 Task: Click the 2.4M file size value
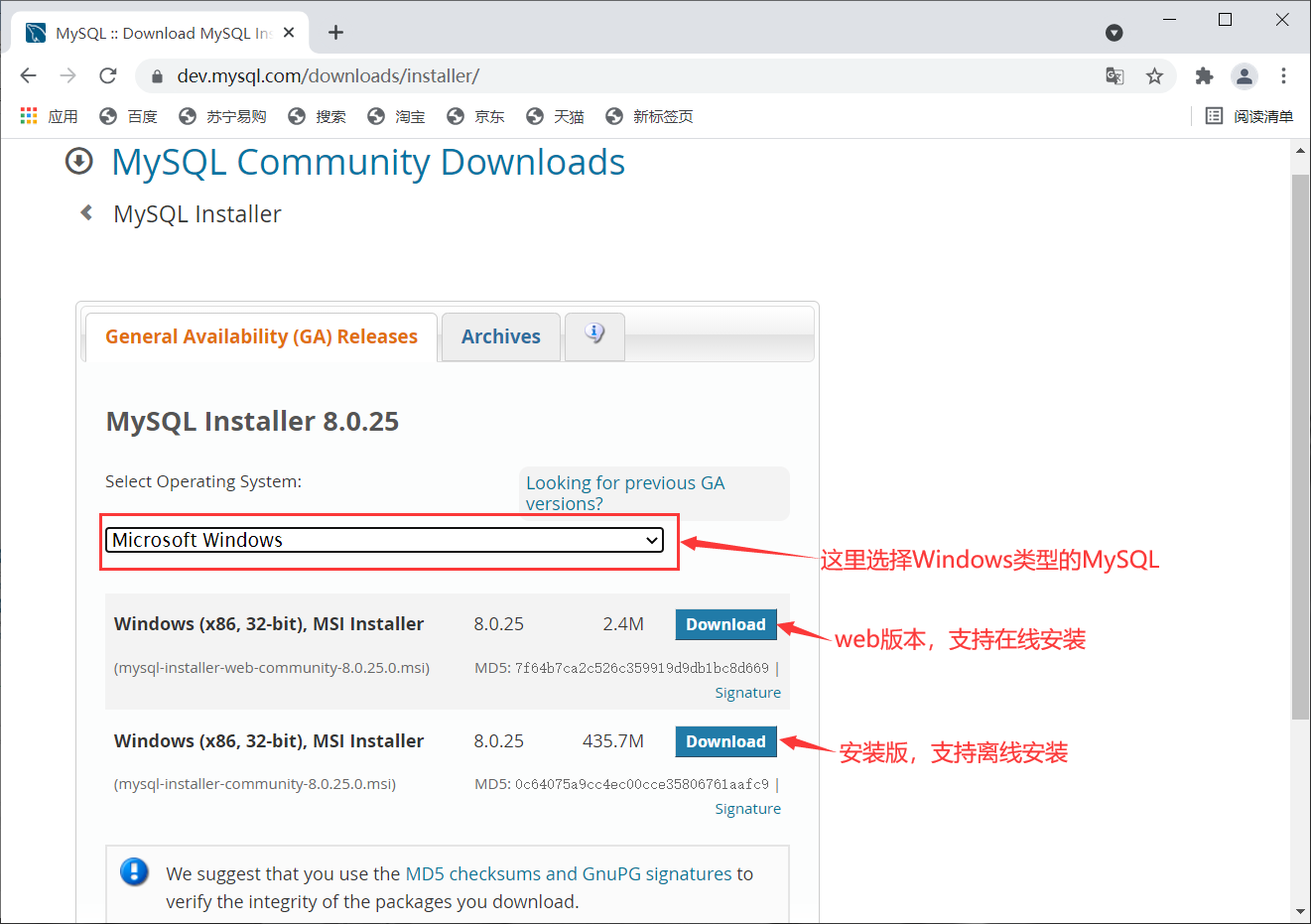click(623, 624)
